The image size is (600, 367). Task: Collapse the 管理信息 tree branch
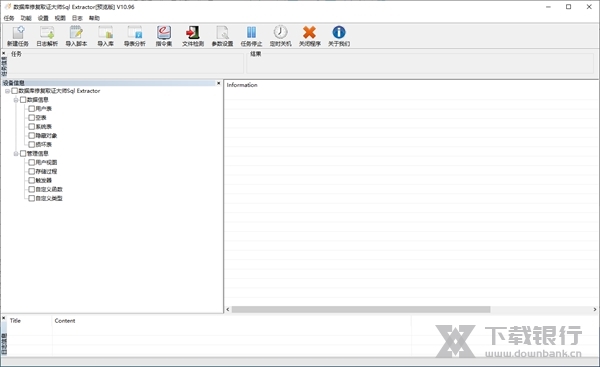[16, 153]
